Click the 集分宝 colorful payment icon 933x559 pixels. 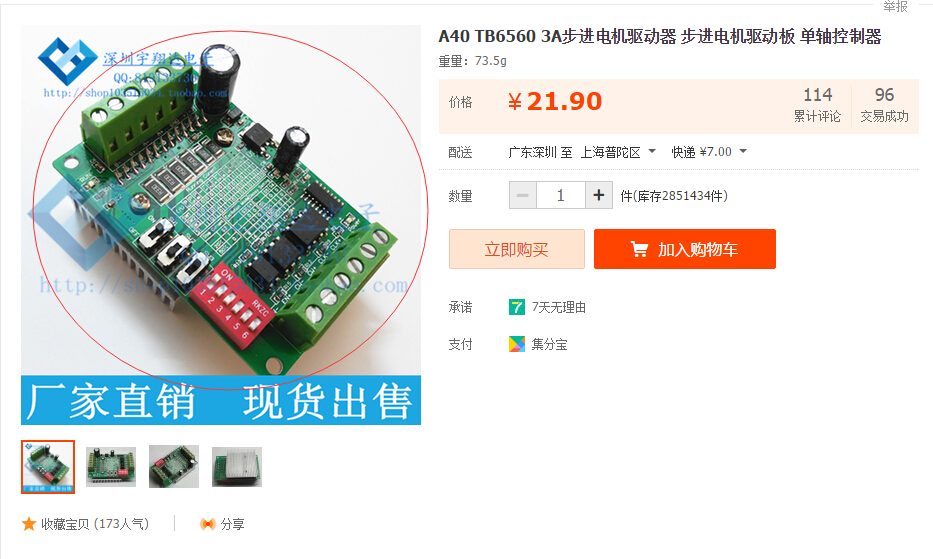pos(516,344)
